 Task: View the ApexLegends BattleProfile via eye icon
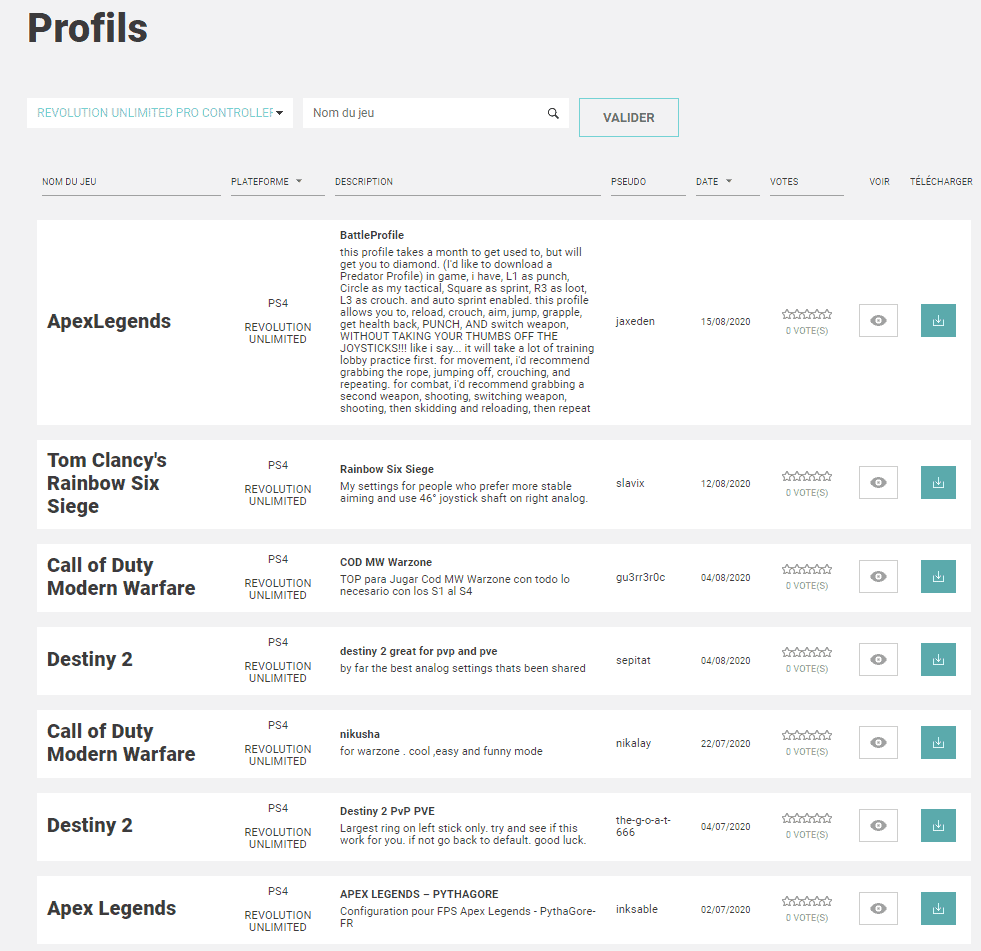(878, 321)
